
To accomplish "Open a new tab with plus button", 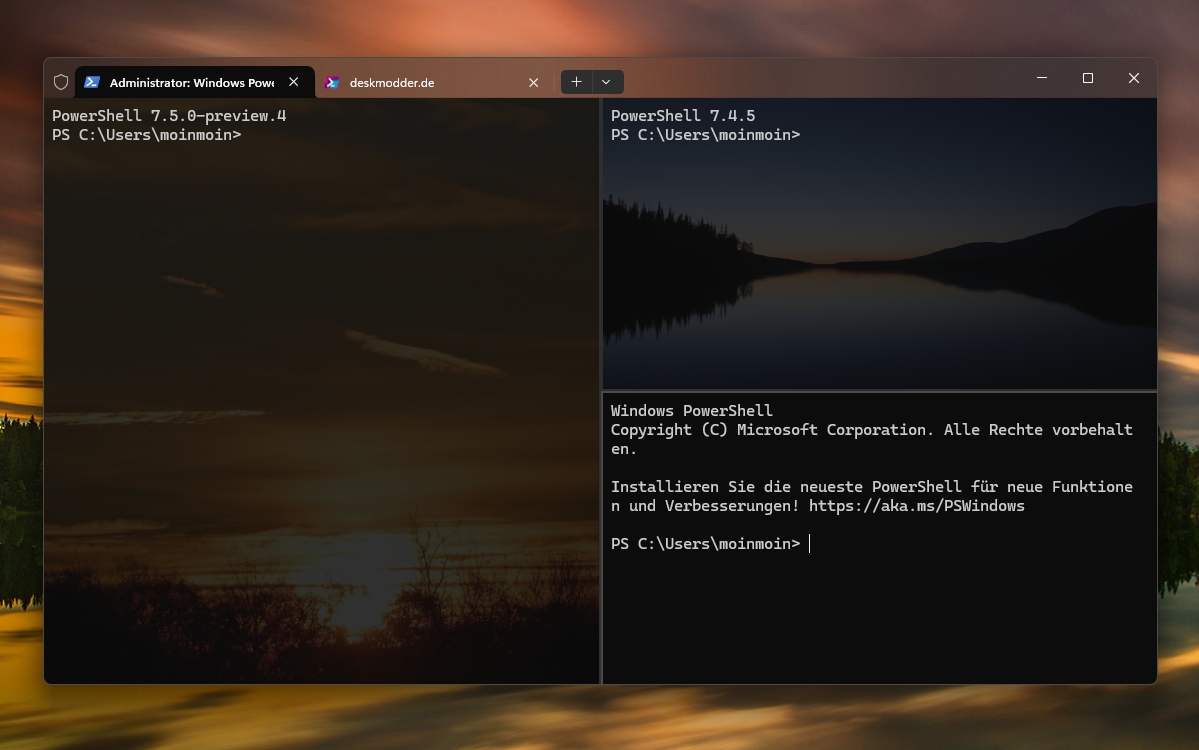I will tap(577, 82).
